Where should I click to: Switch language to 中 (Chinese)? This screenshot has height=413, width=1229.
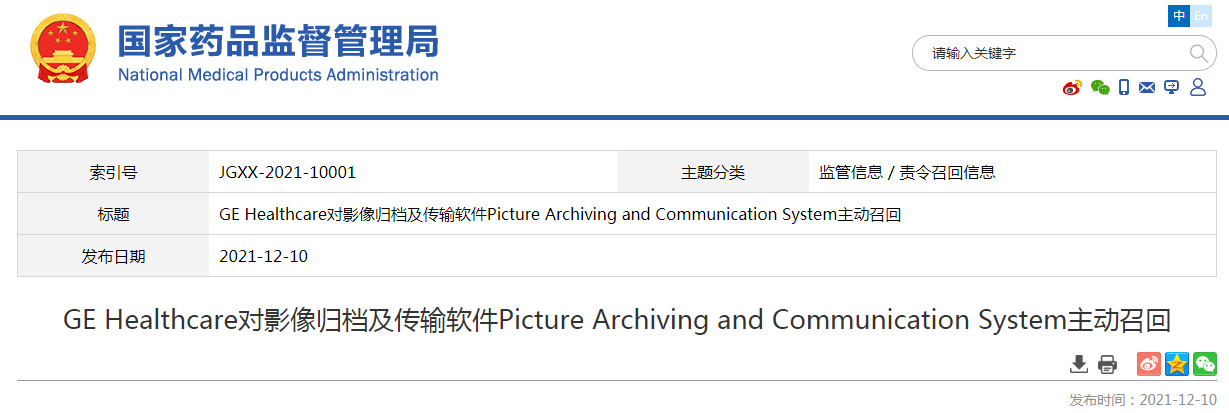[1179, 16]
